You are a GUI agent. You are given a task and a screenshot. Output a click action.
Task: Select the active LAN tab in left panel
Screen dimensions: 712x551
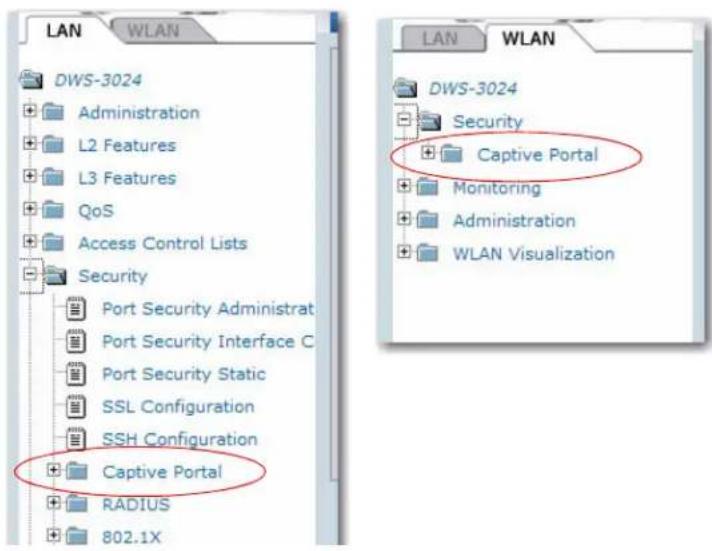click(x=64, y=30)
